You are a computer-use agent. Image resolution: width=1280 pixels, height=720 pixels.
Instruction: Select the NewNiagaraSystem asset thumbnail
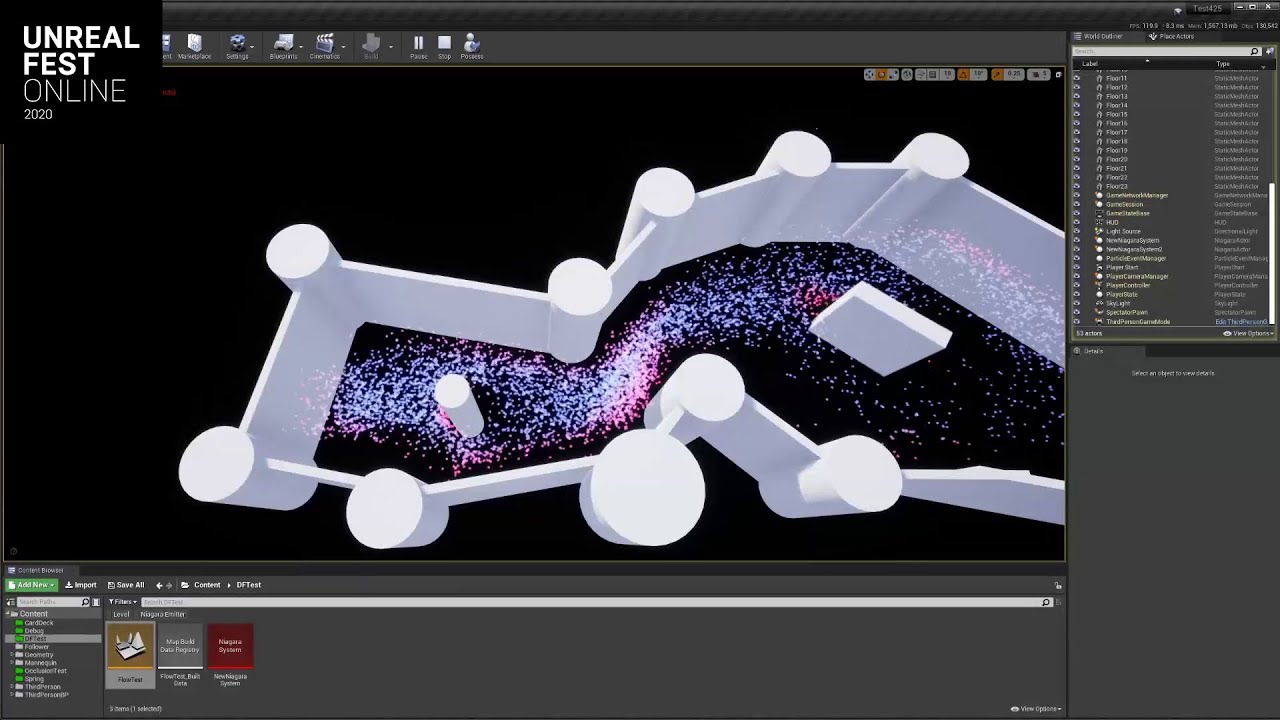230,647
